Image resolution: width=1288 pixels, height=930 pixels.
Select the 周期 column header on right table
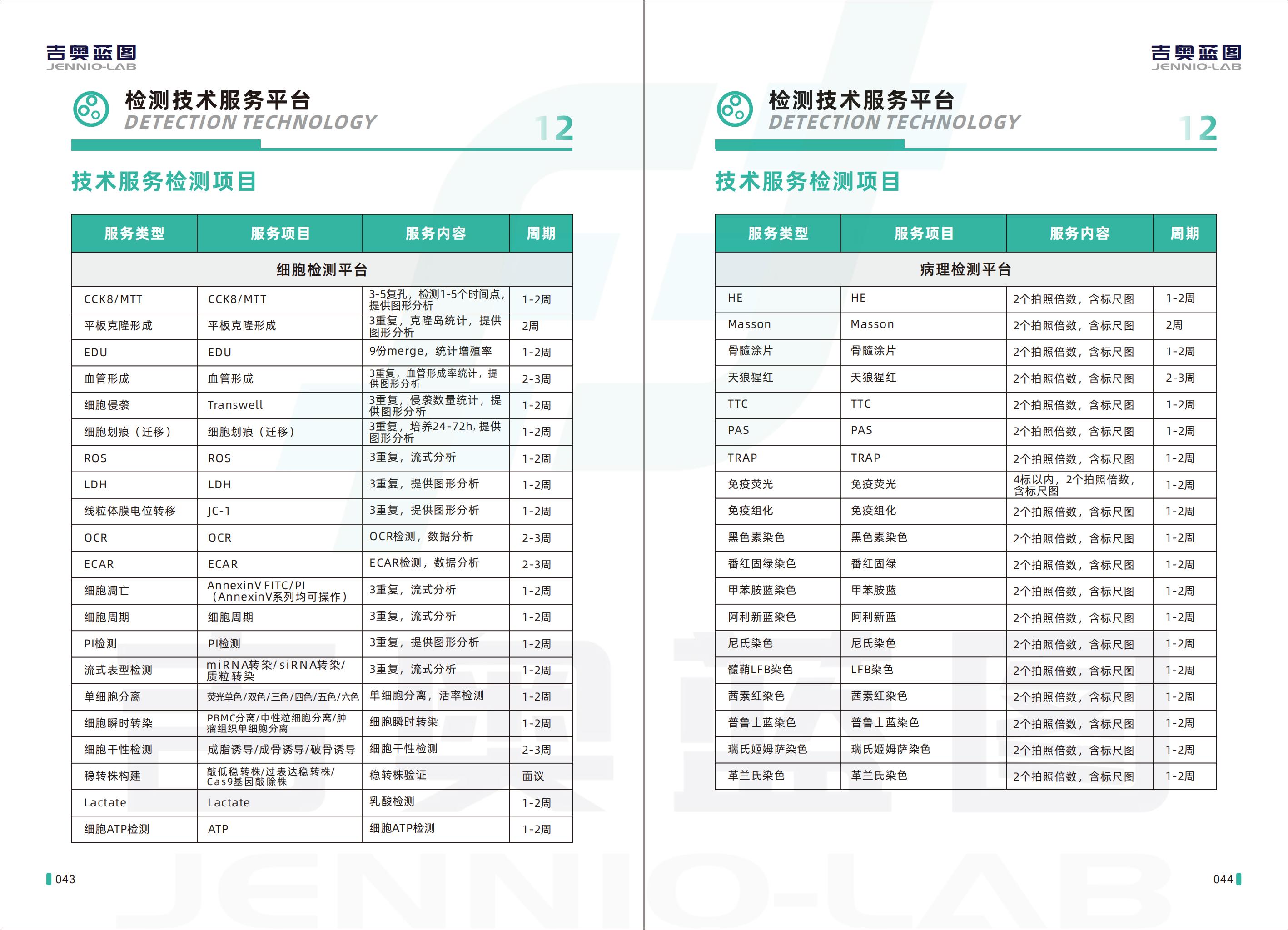point(1184,234)
